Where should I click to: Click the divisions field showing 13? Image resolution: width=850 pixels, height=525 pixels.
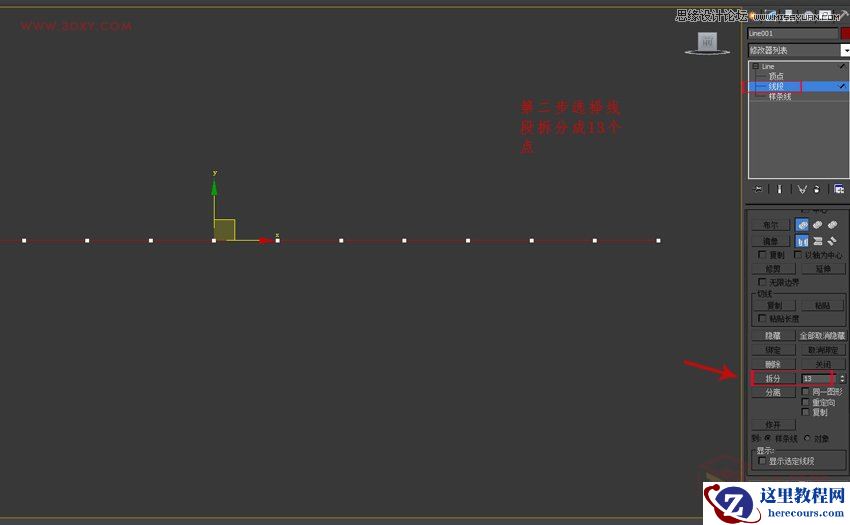point(819,378)
